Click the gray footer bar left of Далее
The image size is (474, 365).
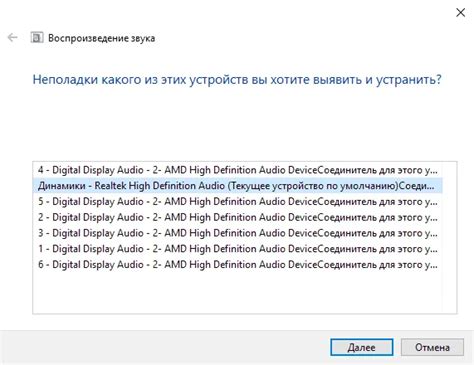tap(165, 347)
